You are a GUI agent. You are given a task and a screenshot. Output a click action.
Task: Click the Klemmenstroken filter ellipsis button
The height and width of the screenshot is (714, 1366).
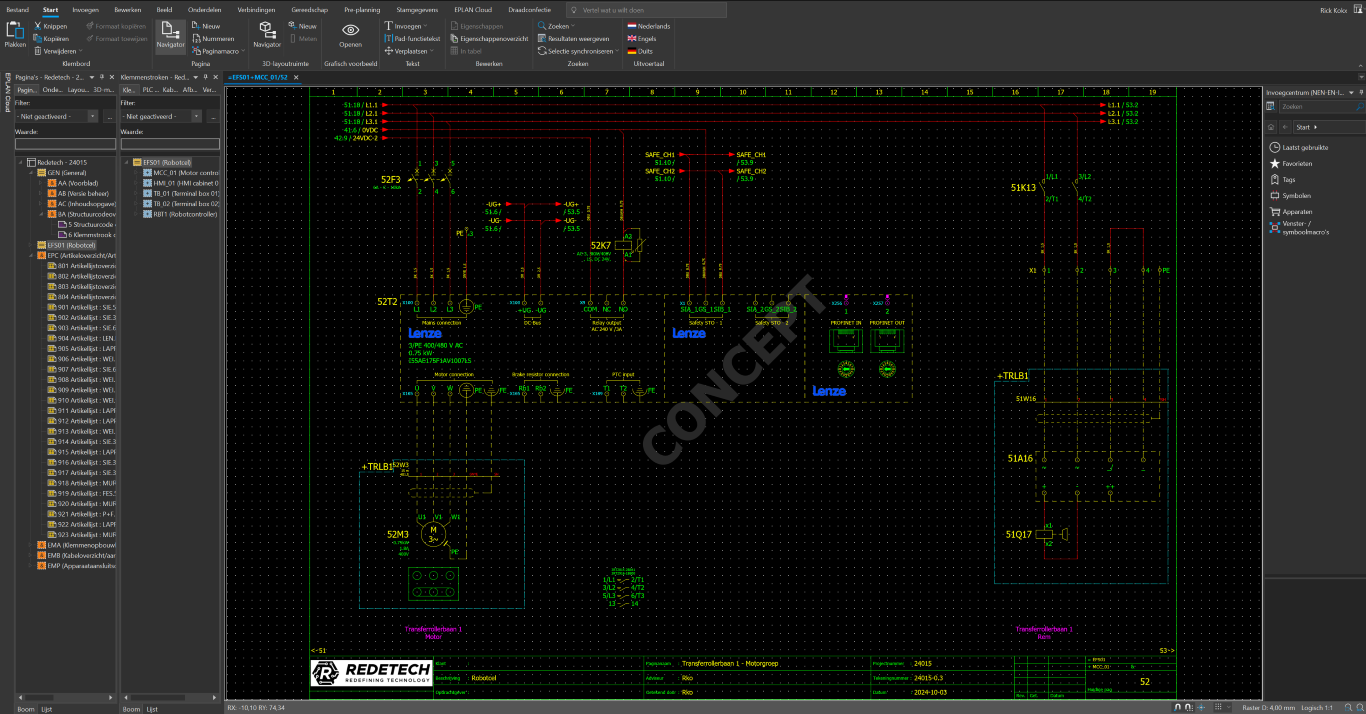click(213, 116)
